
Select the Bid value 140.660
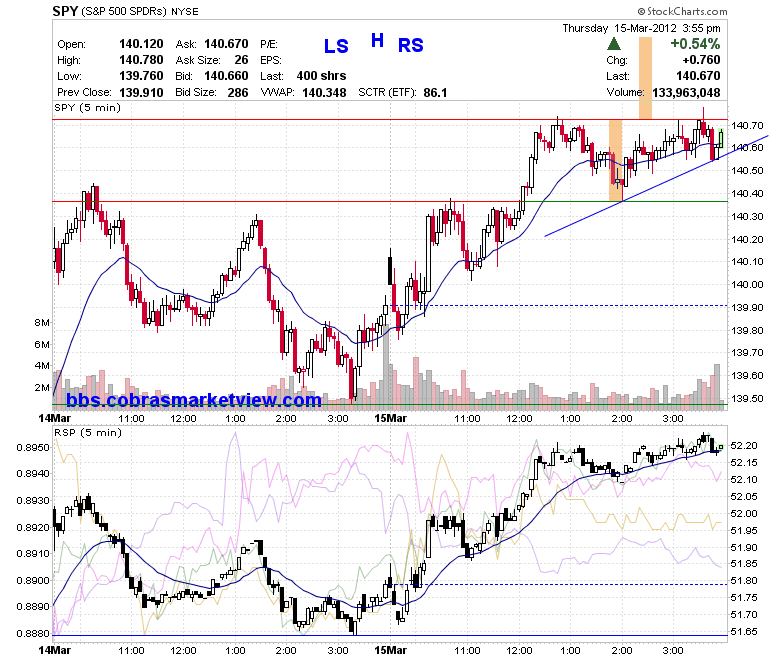pos(226,76)
